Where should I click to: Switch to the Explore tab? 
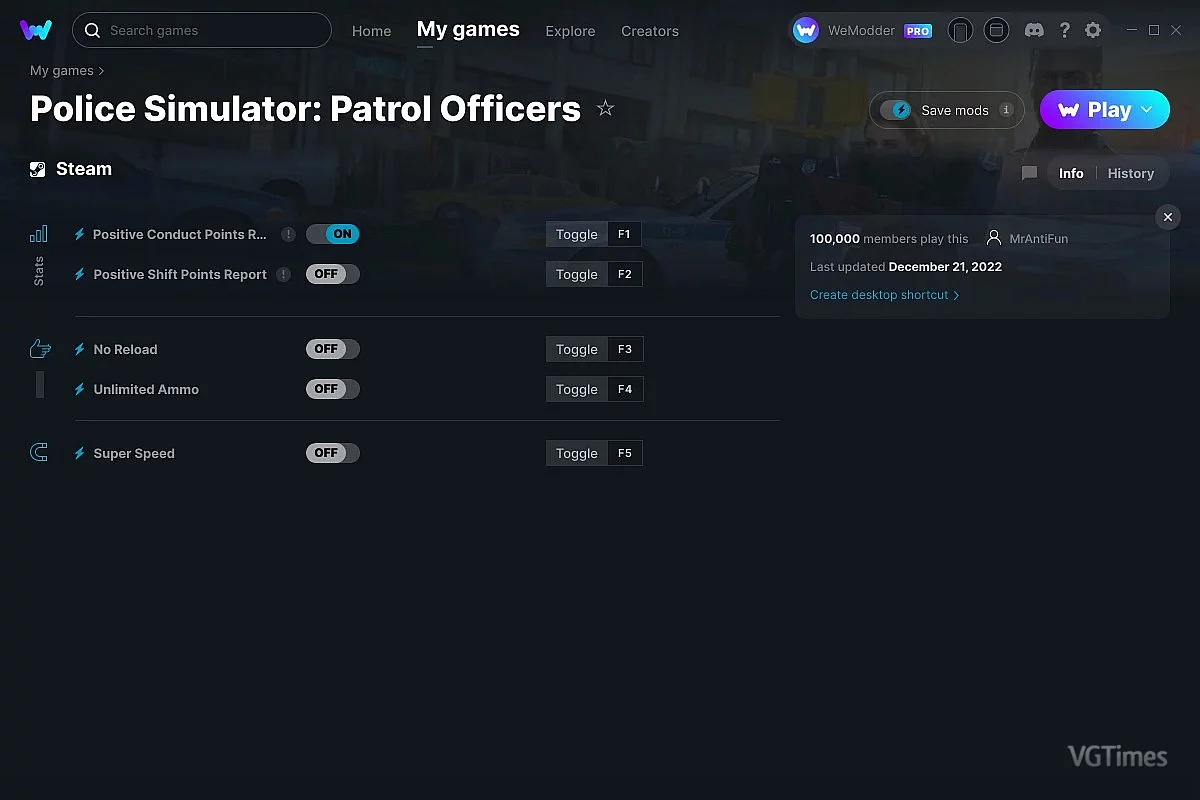point(570,31)
